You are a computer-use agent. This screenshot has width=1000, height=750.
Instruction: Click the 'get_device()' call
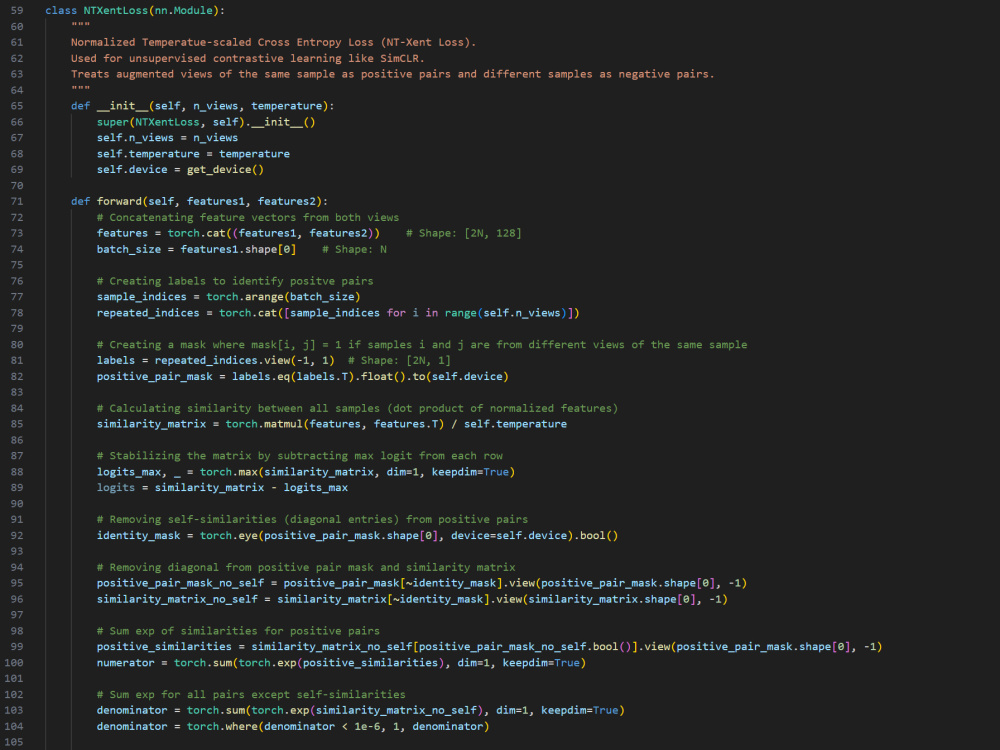click(x=225, y=170)
